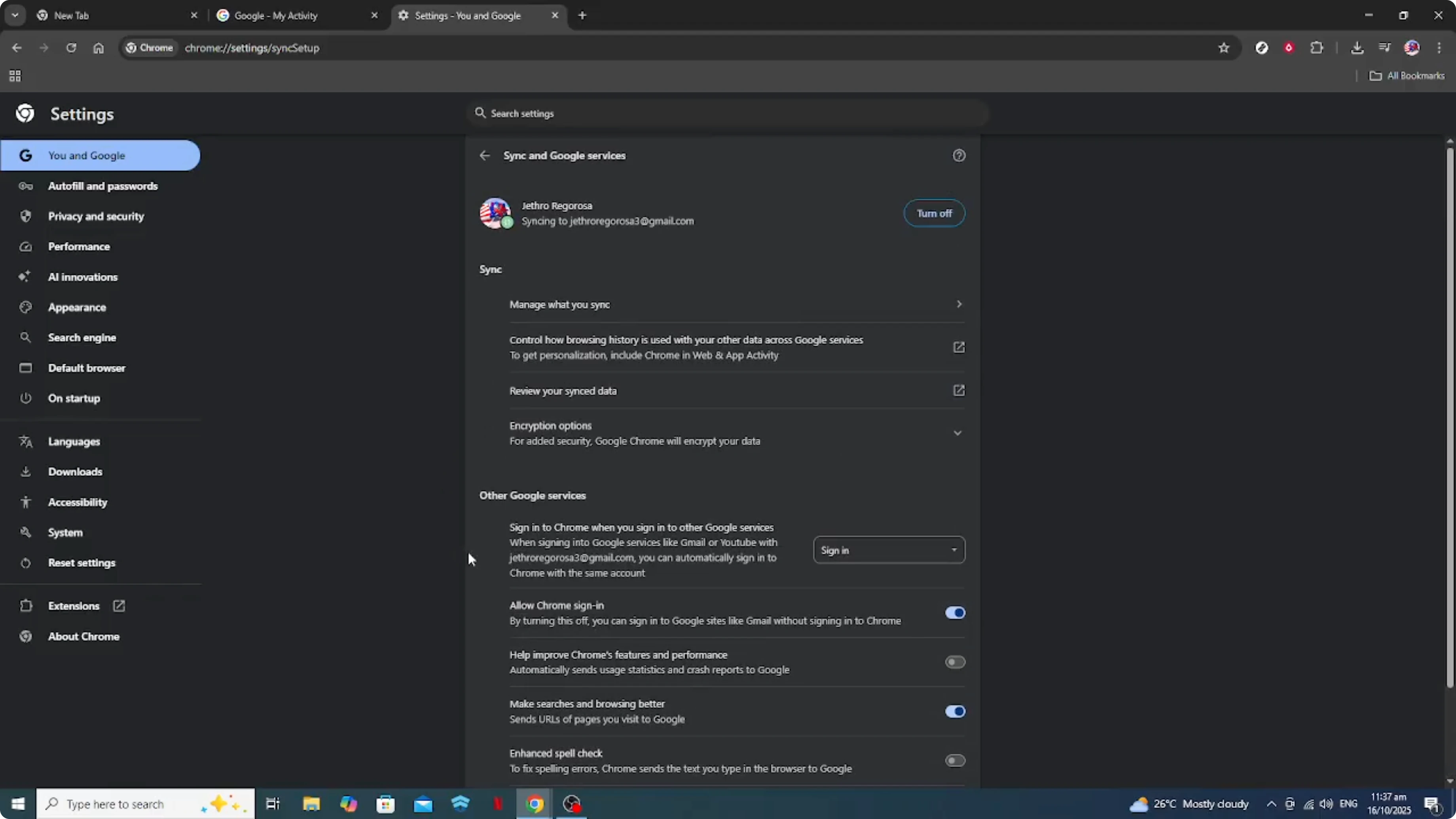Click the Windows taskbar search box
1456x819 pixels.
[146, 804]
